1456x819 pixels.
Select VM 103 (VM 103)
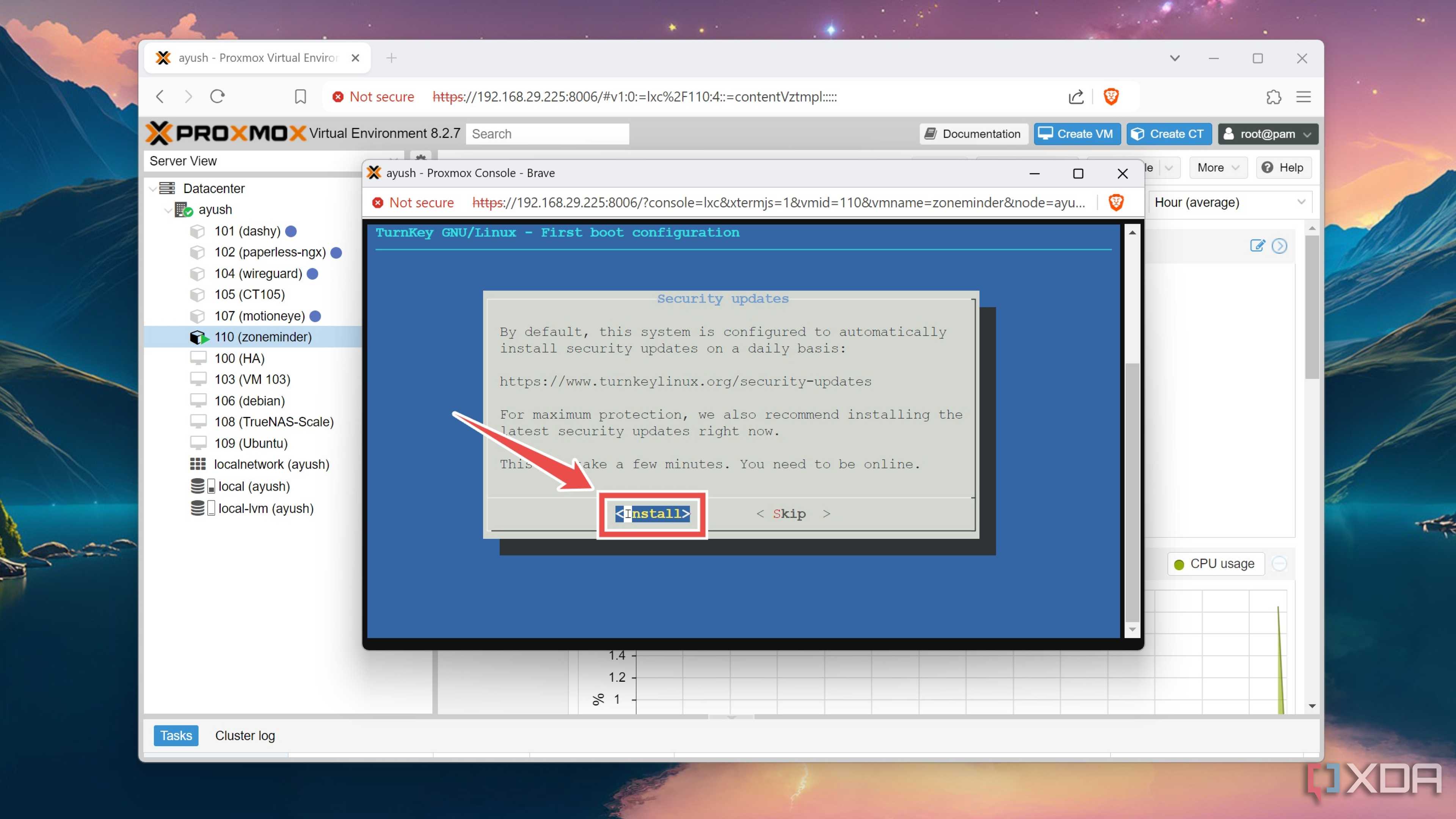point(252,379)
